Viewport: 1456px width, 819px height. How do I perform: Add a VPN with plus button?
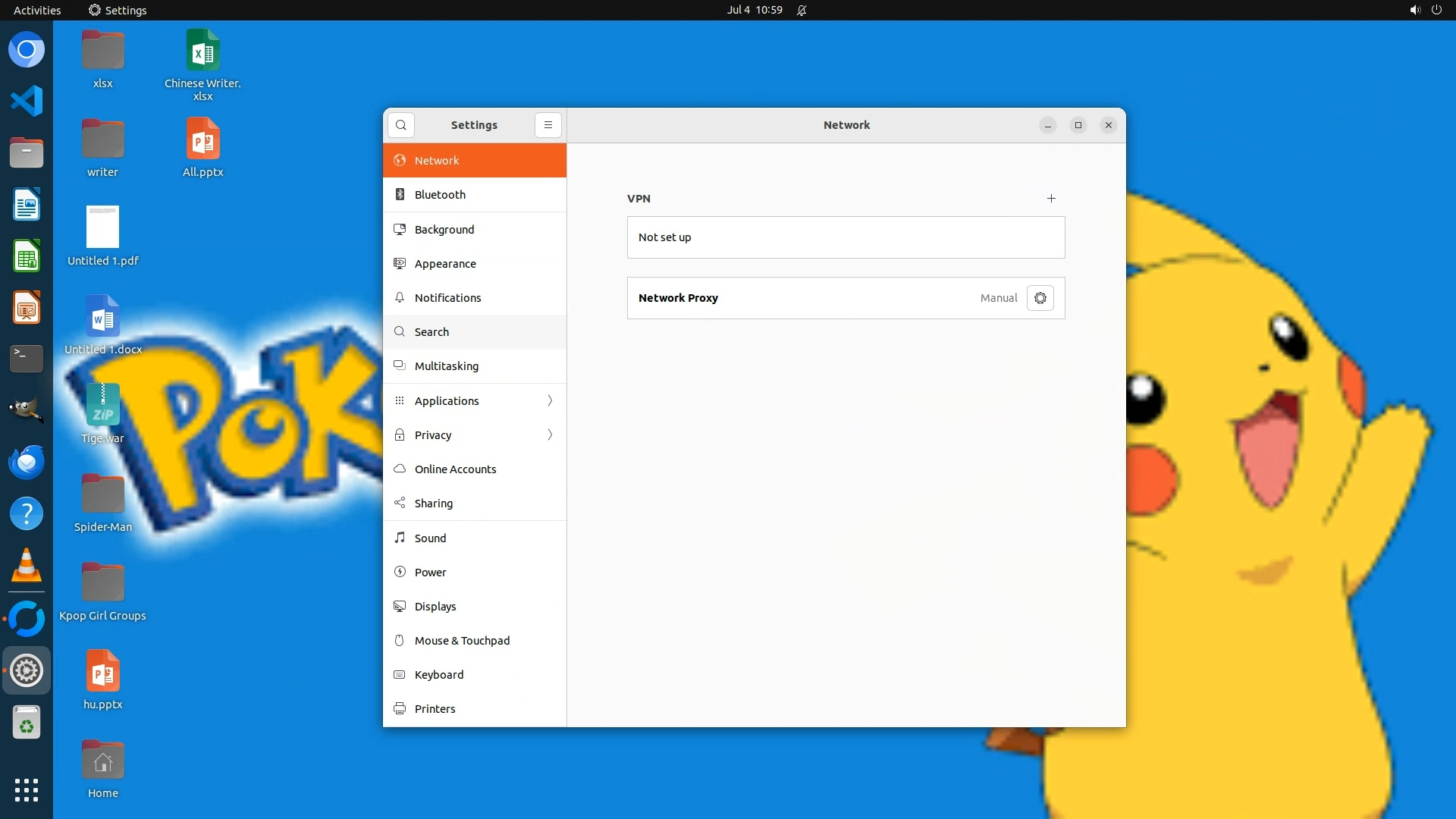pos(1051,199)
